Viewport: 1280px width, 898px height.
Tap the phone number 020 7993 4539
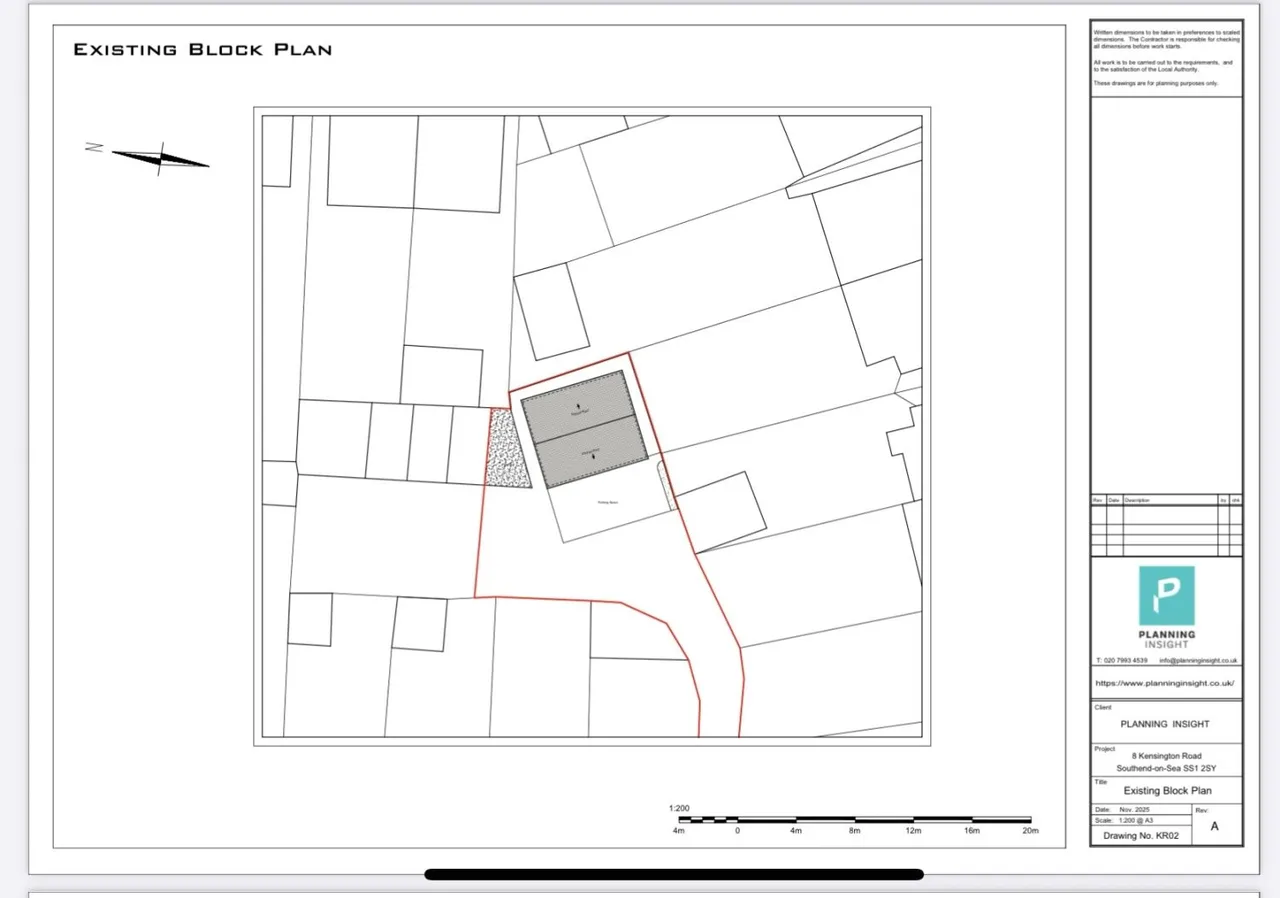[1125, 661]
